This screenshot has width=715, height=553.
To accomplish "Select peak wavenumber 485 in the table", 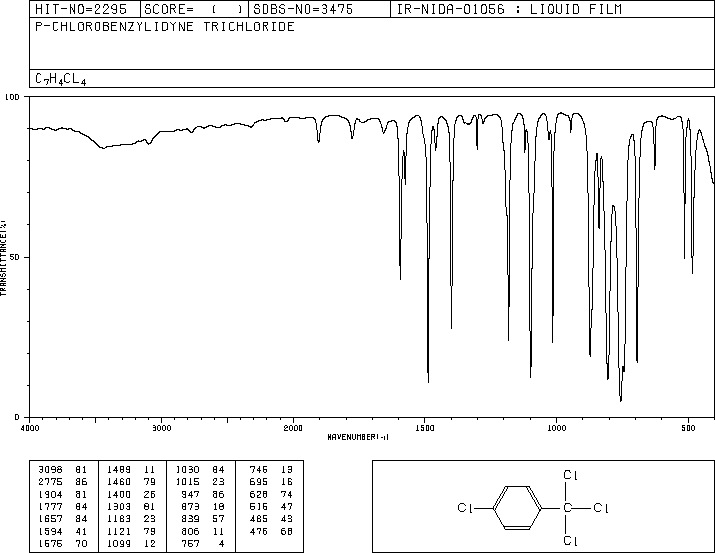I will tap(259, 519).
